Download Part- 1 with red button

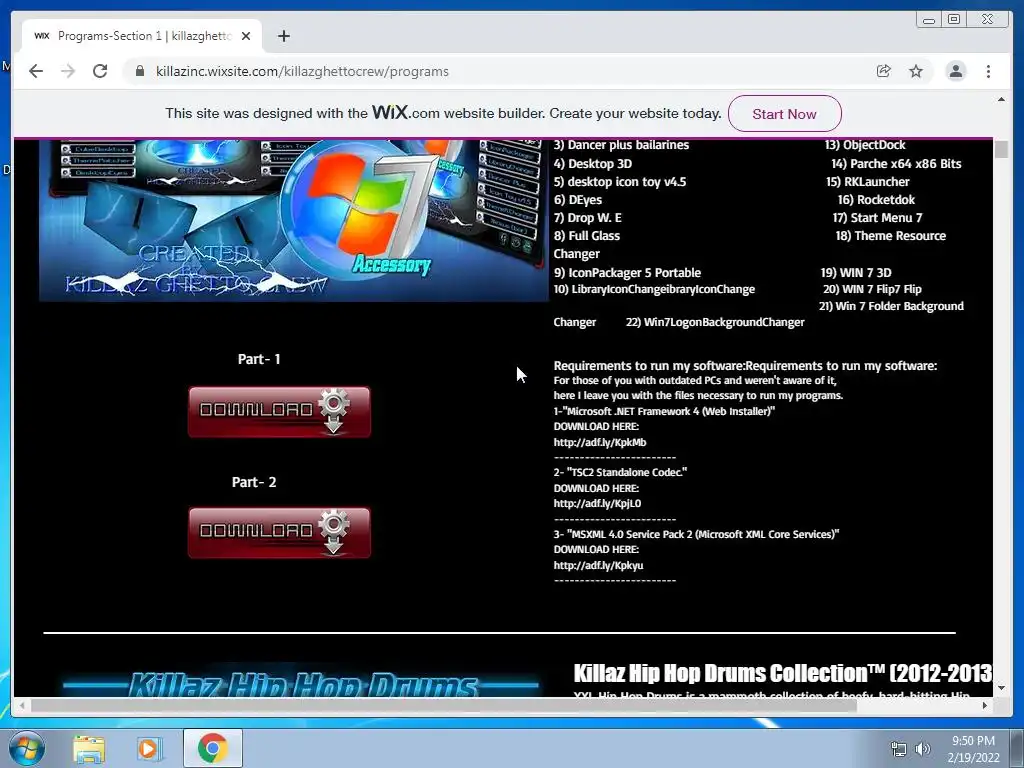click(280, 411)
